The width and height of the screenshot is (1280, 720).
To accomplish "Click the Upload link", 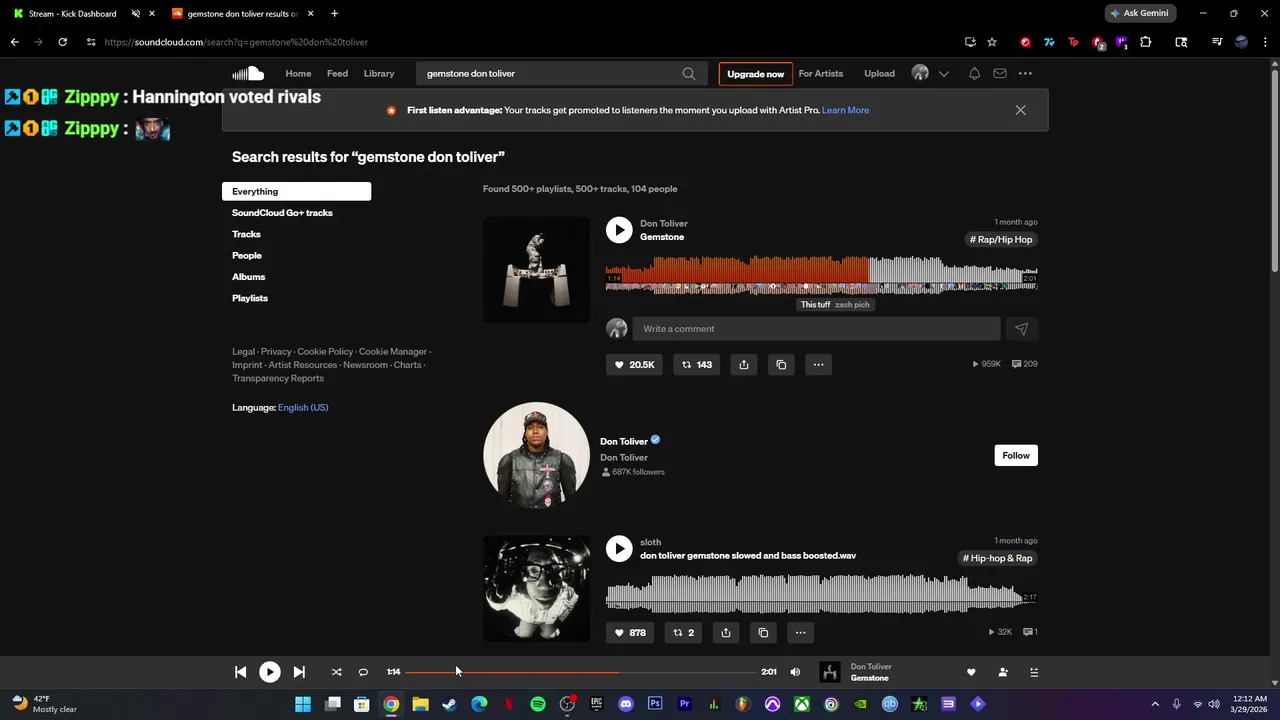I will (x=880, y=73).
